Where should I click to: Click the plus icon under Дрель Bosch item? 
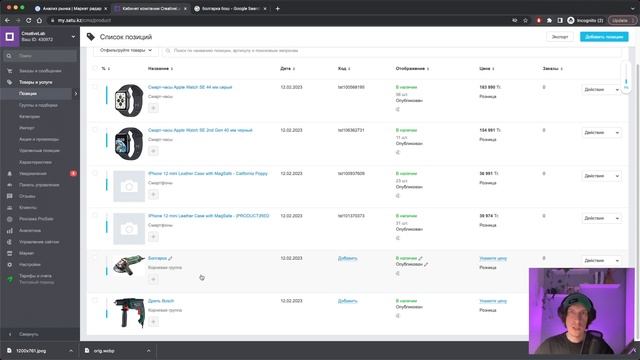[153, 322]
